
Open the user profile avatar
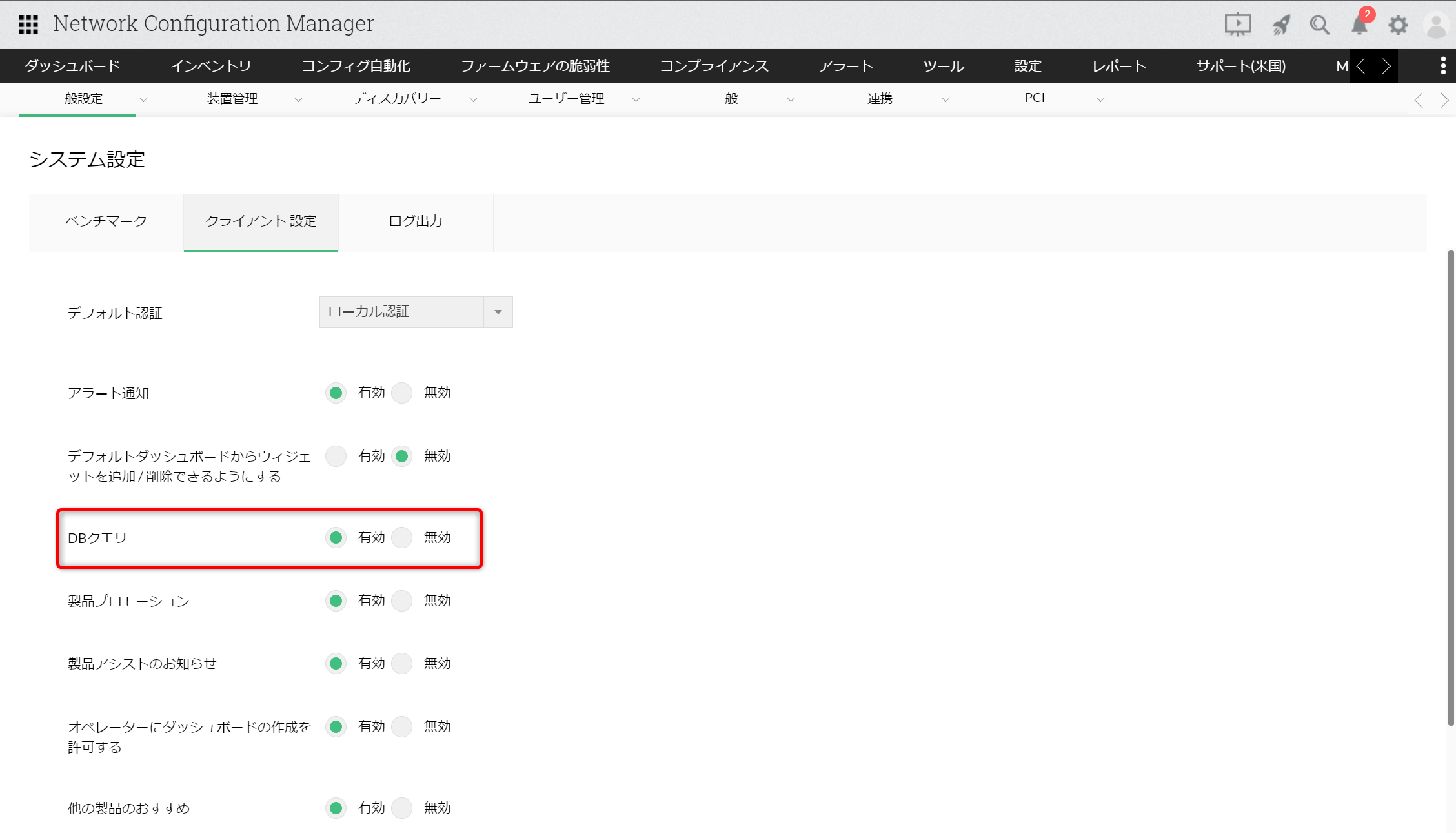1436,26
